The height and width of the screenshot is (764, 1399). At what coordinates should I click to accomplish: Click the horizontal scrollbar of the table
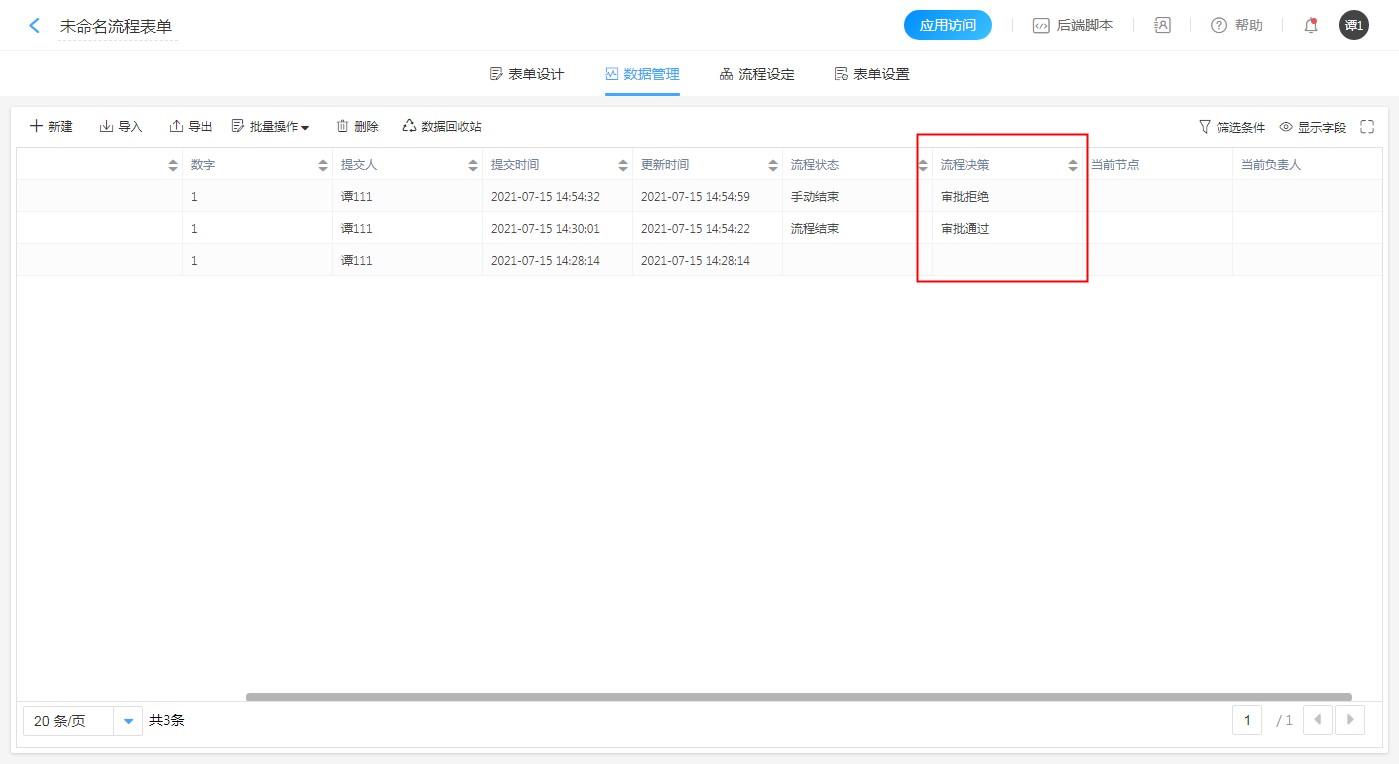pyautogui.click(x=798, y=697)
